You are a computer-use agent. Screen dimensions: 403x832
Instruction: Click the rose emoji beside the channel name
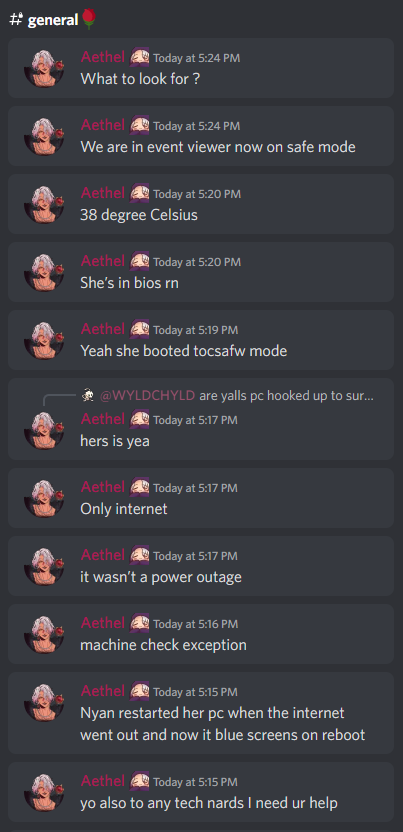(89, 20)
